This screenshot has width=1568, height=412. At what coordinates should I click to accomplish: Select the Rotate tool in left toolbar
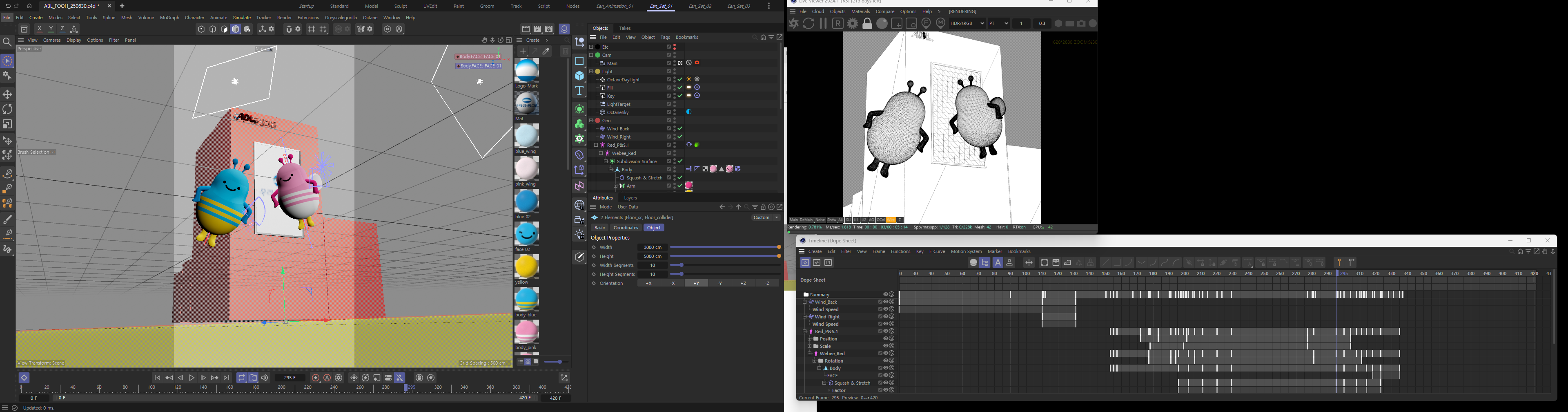click(7, 109)
